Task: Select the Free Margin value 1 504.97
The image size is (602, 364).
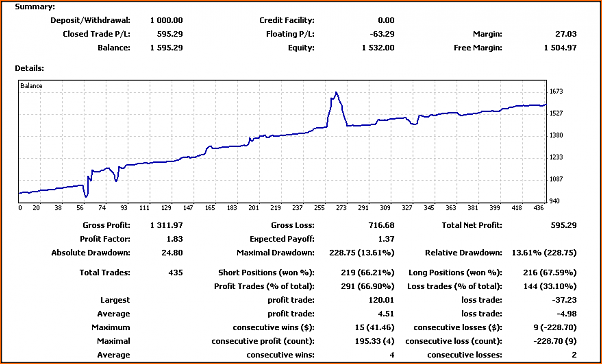Action: (560, 48)
